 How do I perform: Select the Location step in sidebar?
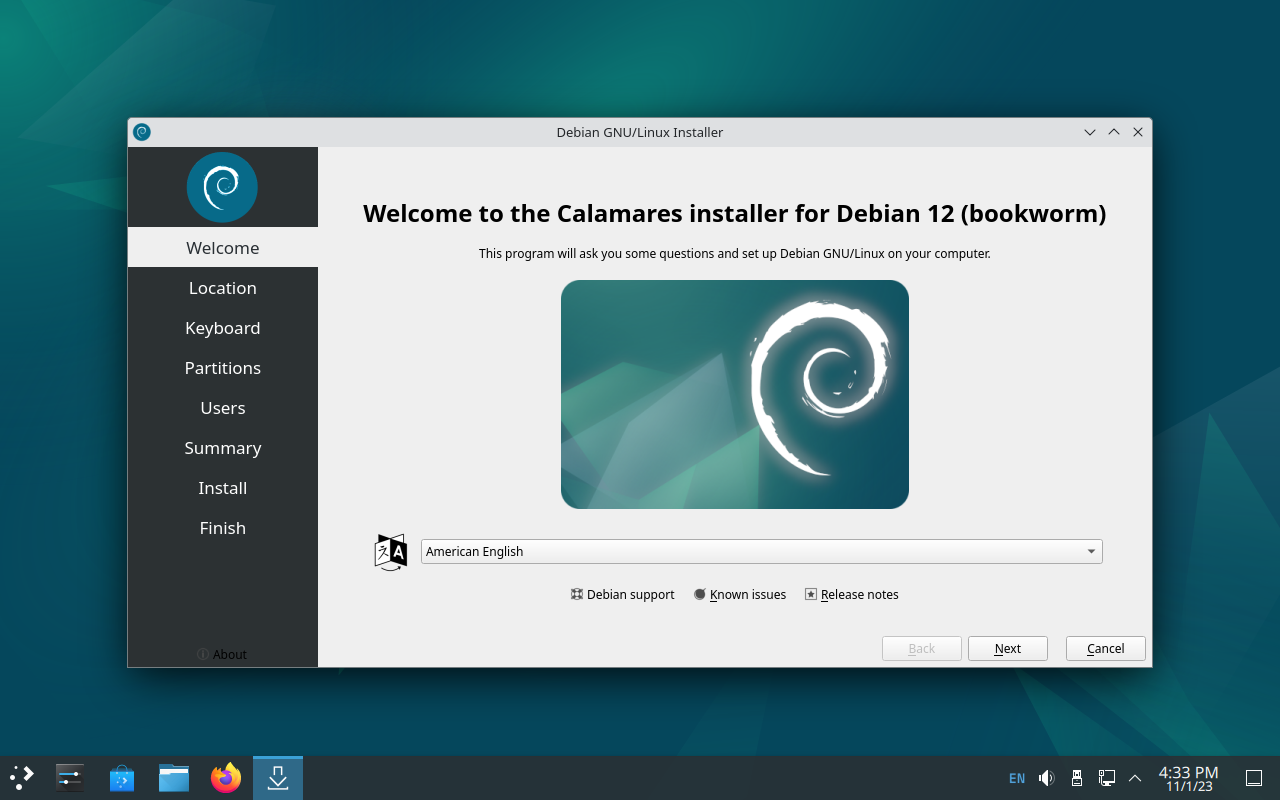click(222, 288)
